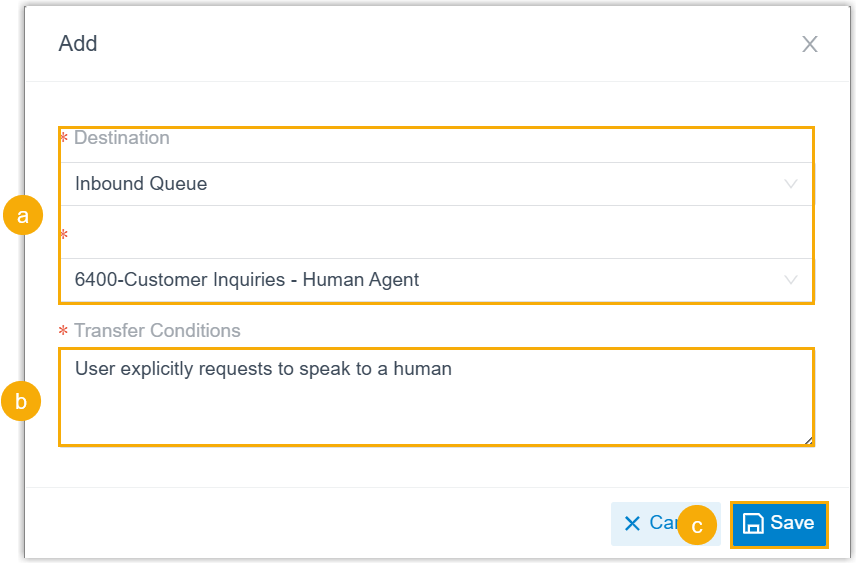
Task: Click the chevron arrow in the Human Agent queue field
Action: click(x=791, y=280)
